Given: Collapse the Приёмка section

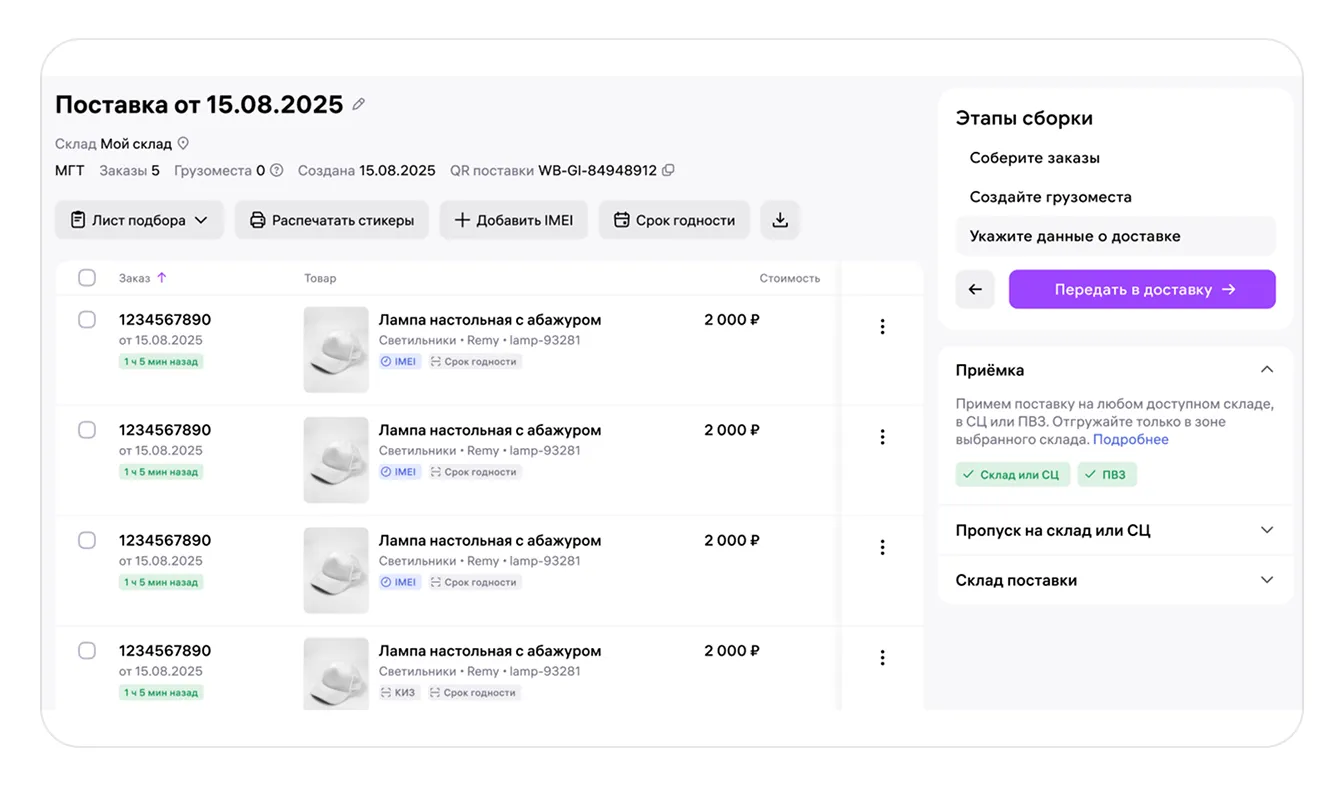Looking at the screenshot, I should pyautogui.click(x=1267, y=370).
